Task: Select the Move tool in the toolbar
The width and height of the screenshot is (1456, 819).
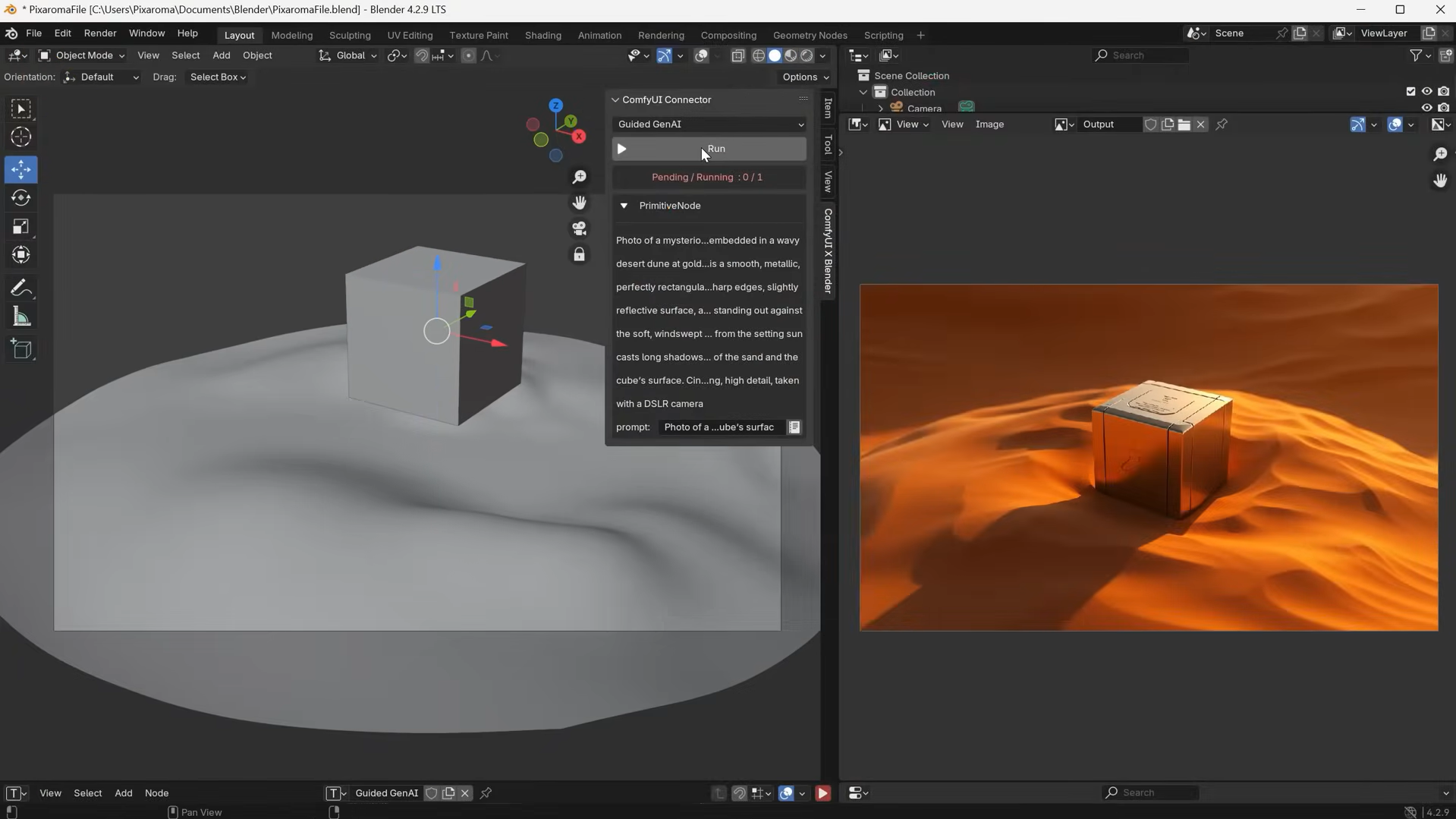Action: tap(21, 170)
